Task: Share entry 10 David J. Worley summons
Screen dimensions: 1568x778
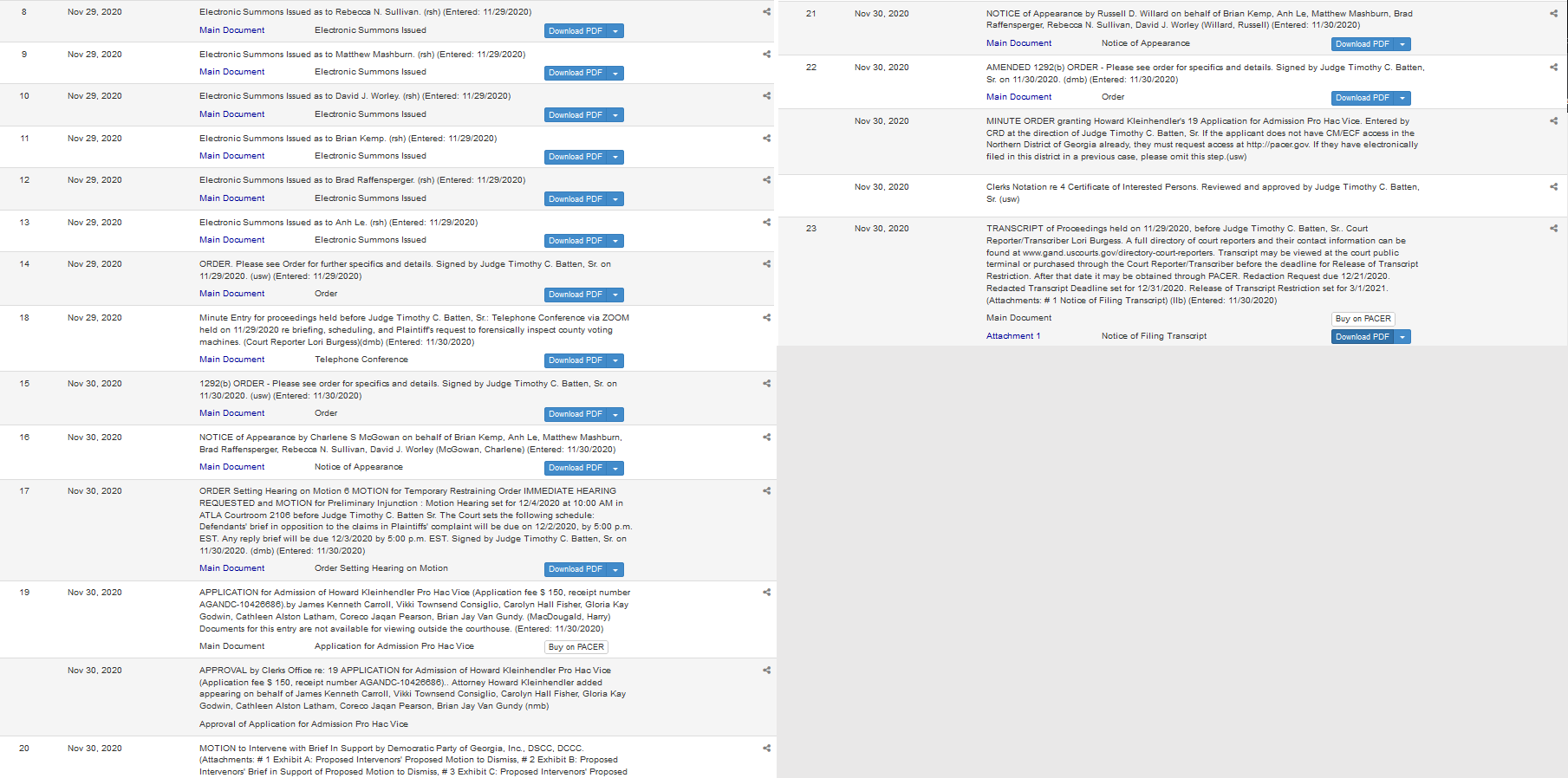Action: [x=766, y=96]
